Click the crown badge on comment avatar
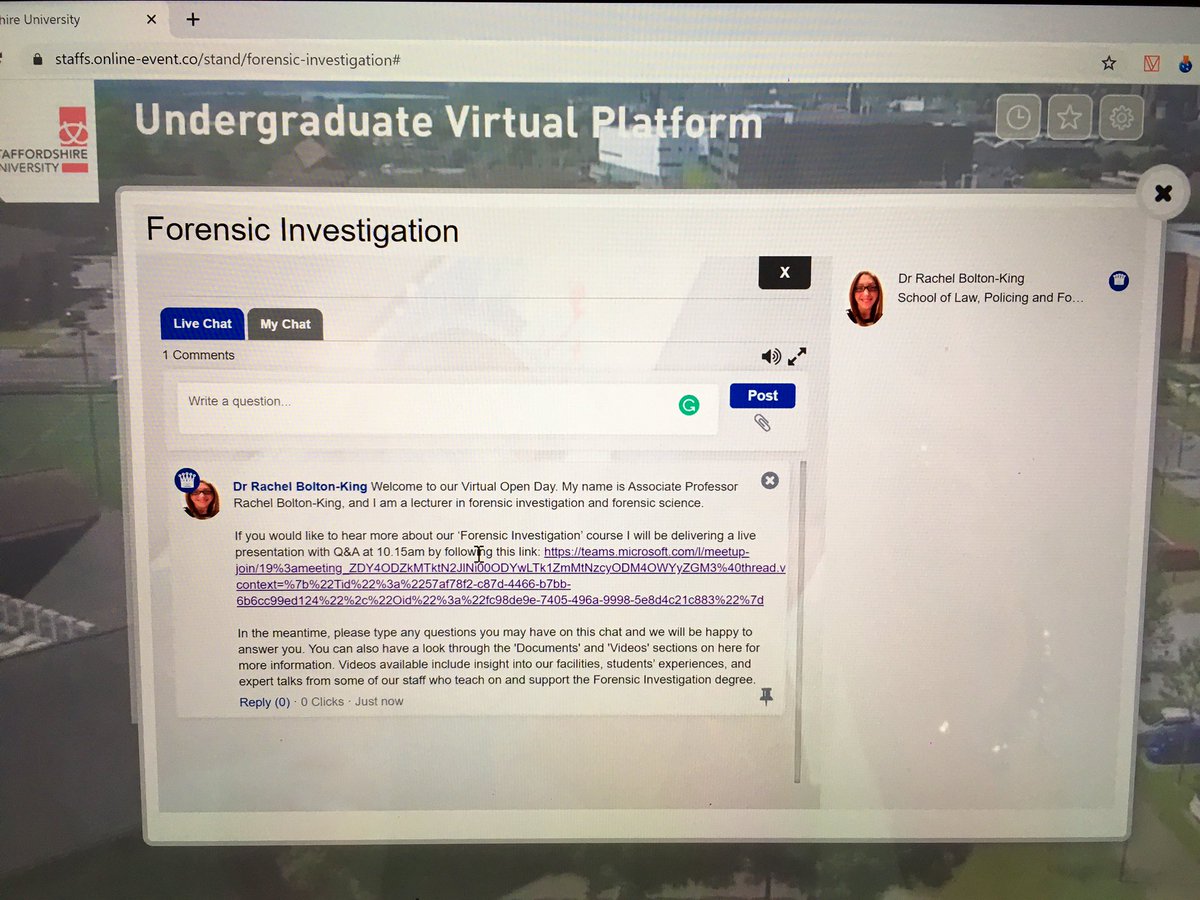Image resolution: width=1200 pixels, height=900 pixels. [187, 479]
